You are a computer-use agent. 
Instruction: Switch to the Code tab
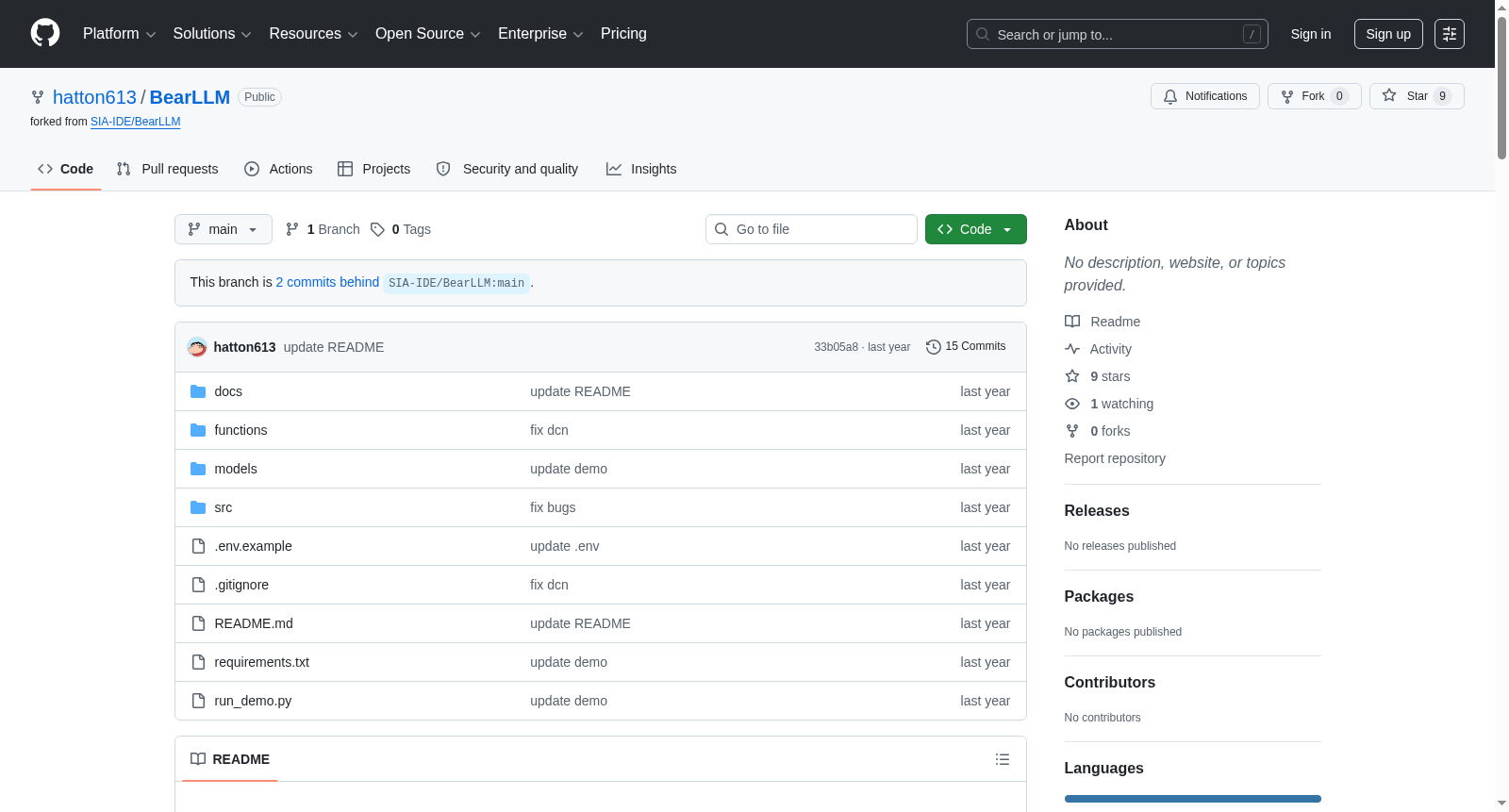click(x=66, y=169)
